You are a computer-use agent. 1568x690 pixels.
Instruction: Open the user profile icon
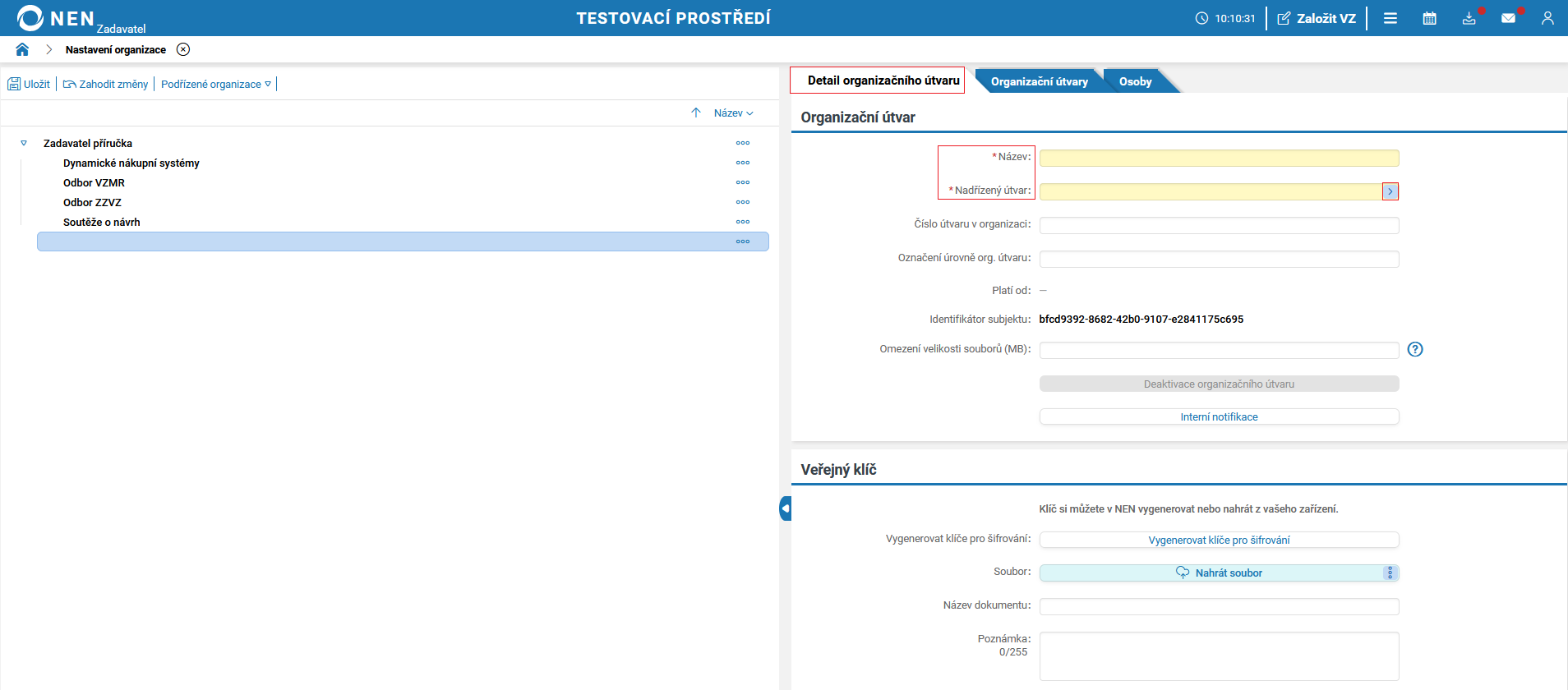coord(1547,18)
